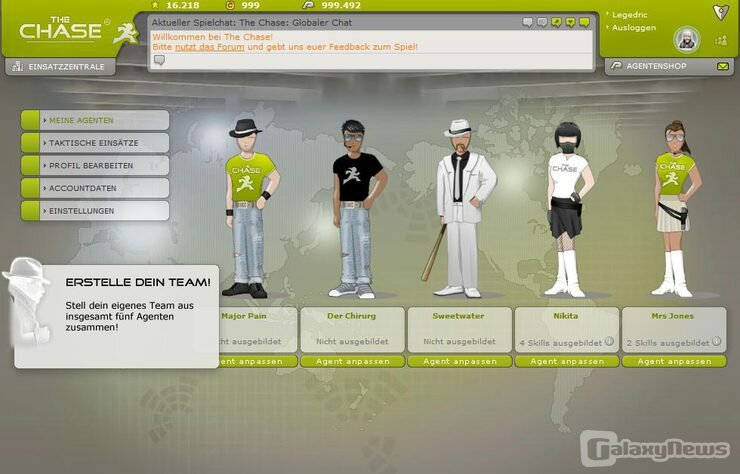Screen dimensions: 740x474
Task: Click the 'Erstelle dein Team!' heading
Action: [x=138, y=282]
